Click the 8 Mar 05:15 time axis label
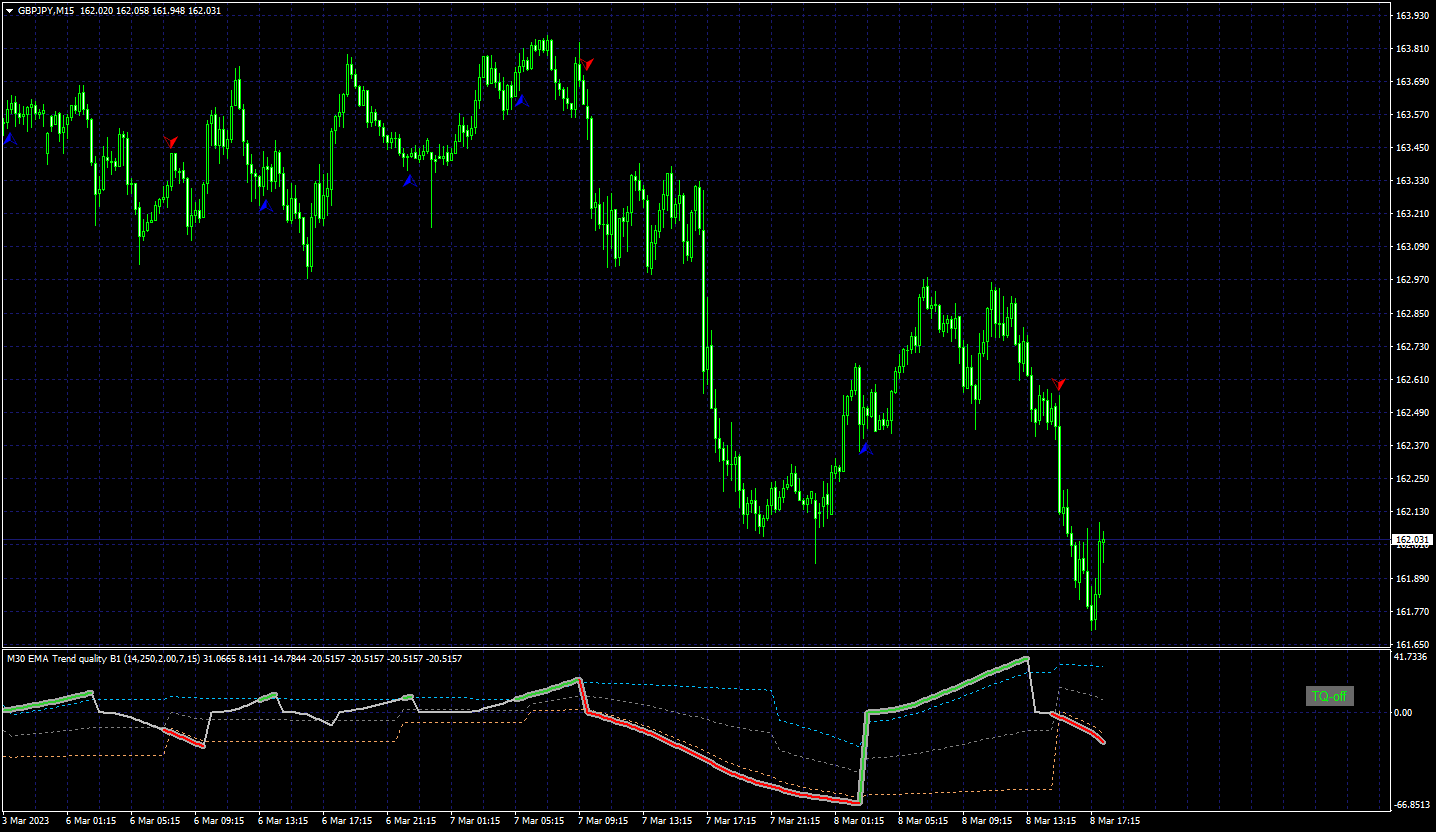This screenshot has height=832, width=1436. (x=924, y=821)
